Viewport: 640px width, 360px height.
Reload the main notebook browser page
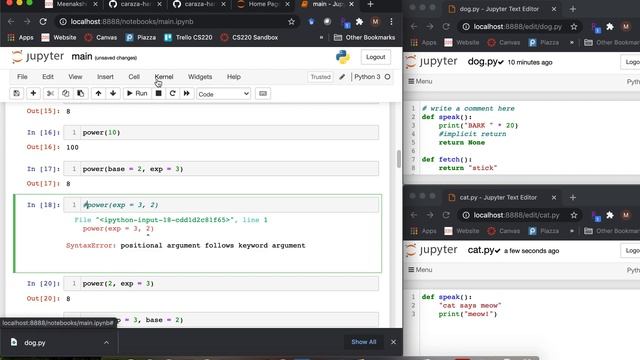click(43, 22)
